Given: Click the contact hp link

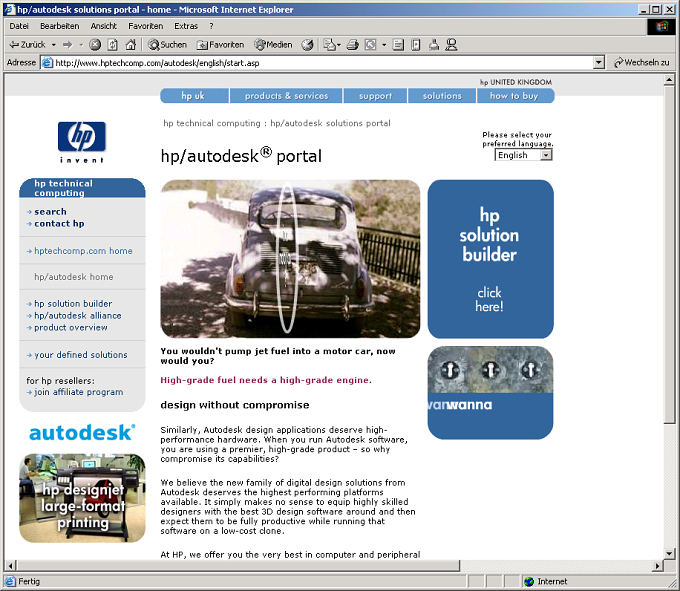Looking at the screenshot, I should (x=59, y=224).
